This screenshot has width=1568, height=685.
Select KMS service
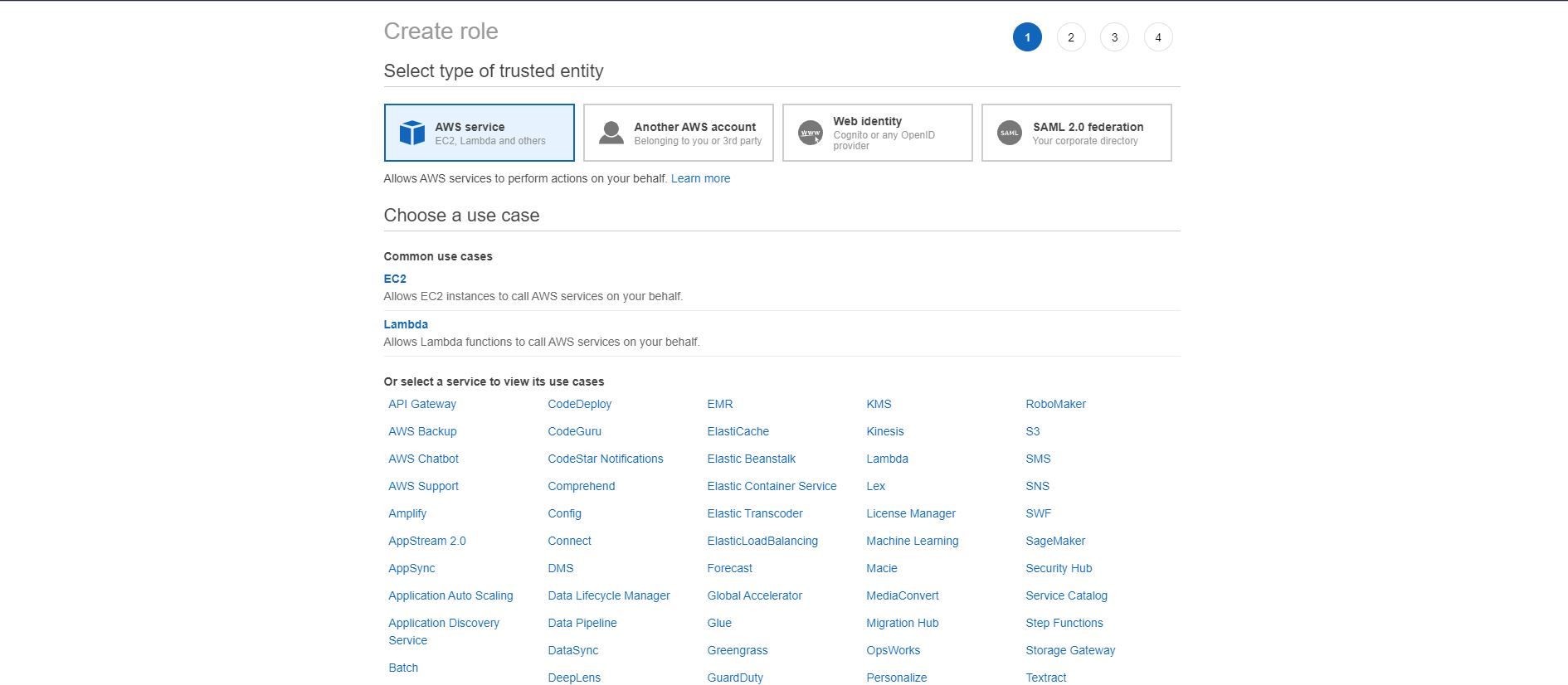[x=879, y=404]
